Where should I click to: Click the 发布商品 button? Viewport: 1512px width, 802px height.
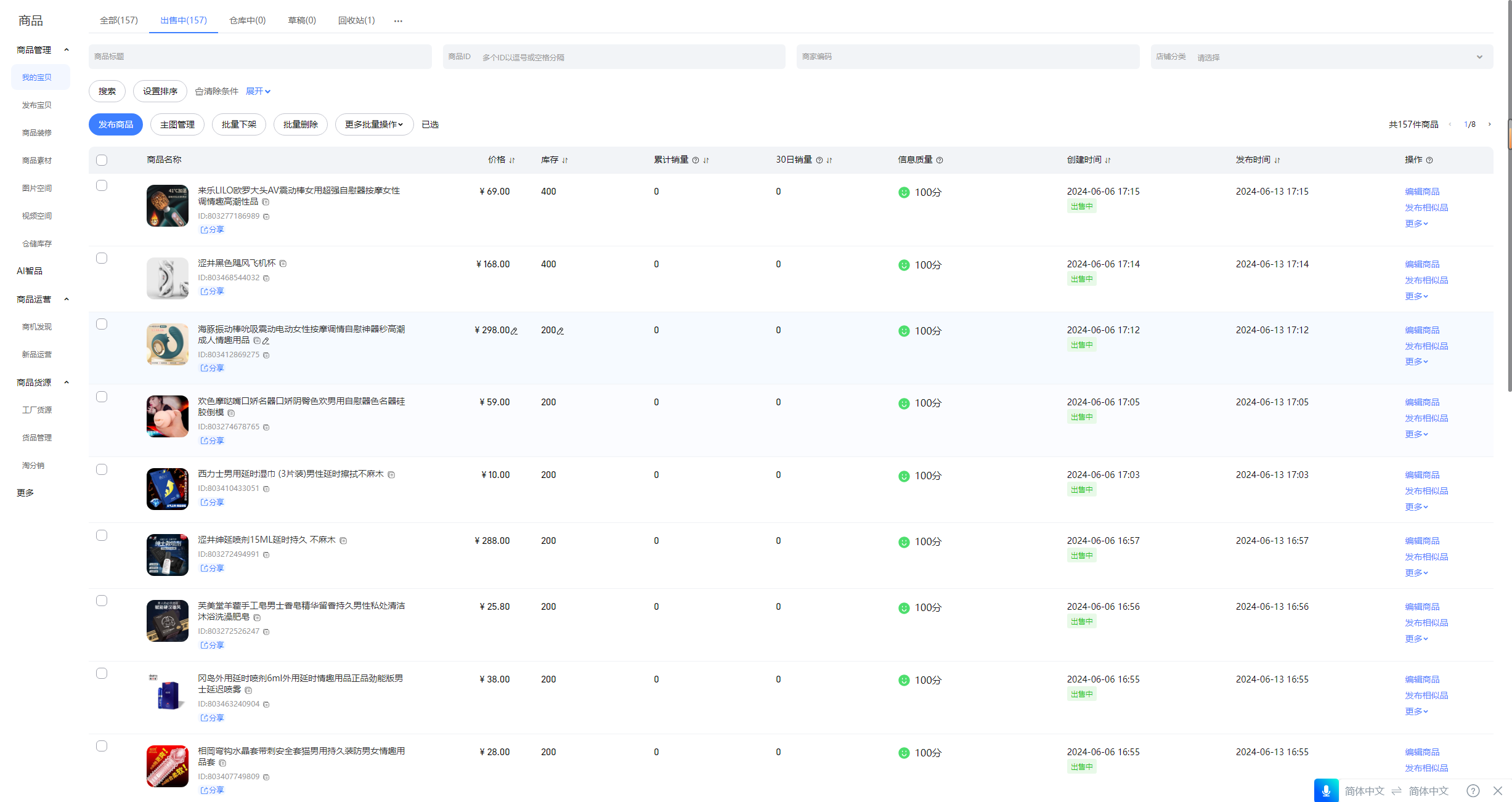116,124
